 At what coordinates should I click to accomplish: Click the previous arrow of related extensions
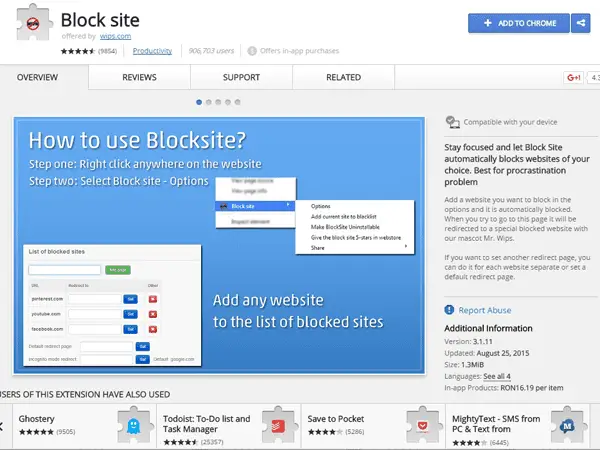point(2,426)
